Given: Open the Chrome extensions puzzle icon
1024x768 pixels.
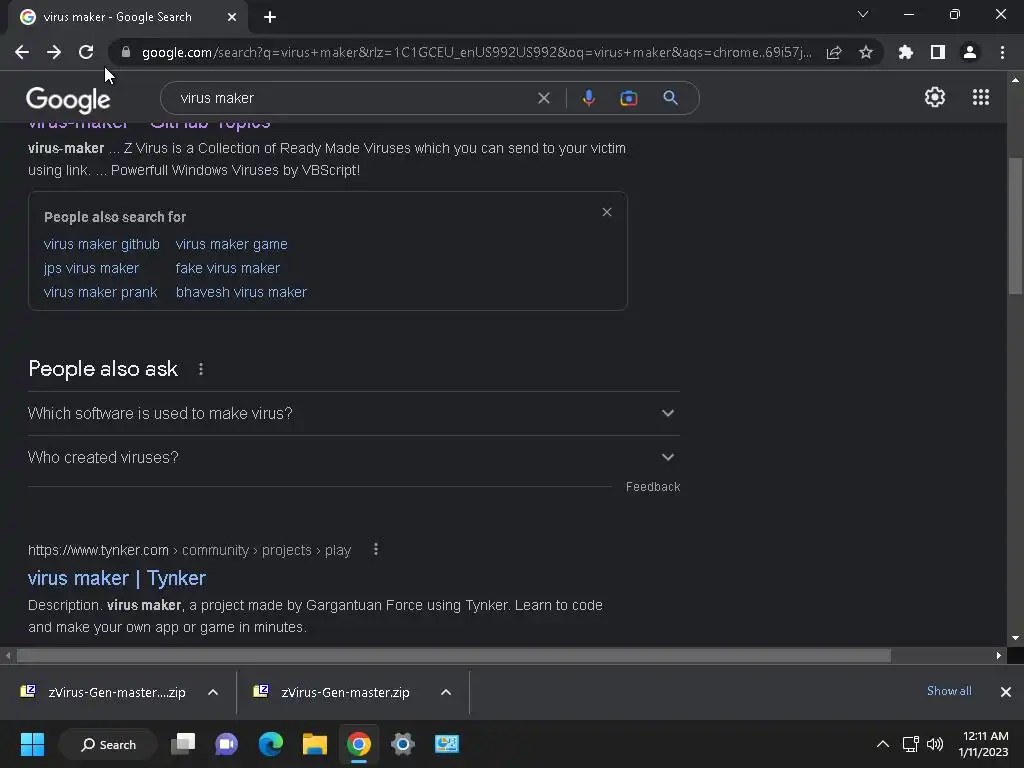Looking at the screenshot, I should pyautogui.click(x=906, y=52).
